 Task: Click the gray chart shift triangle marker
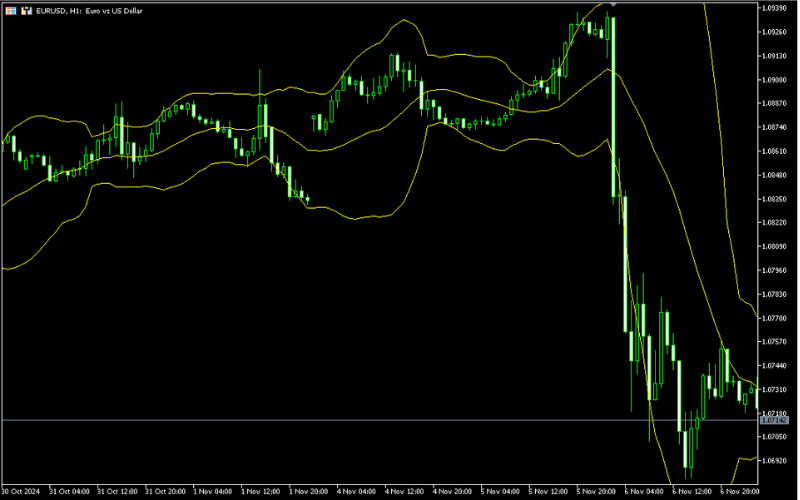(613, 4)
